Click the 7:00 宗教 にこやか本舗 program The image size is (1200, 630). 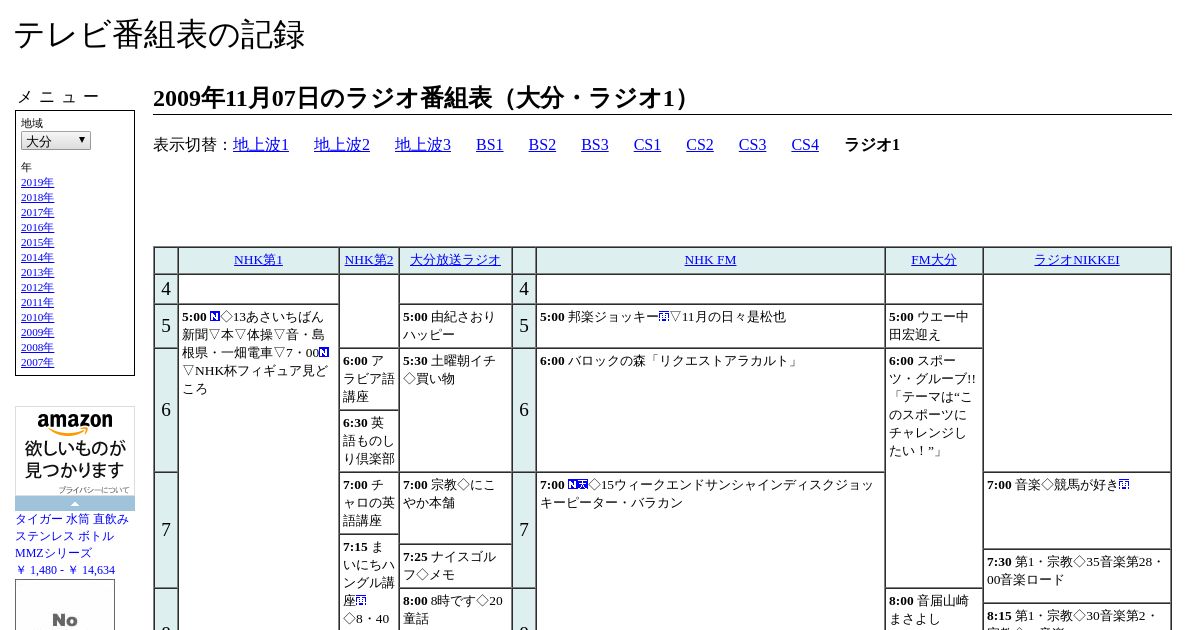pyautogui.click(x=455, y=508)
